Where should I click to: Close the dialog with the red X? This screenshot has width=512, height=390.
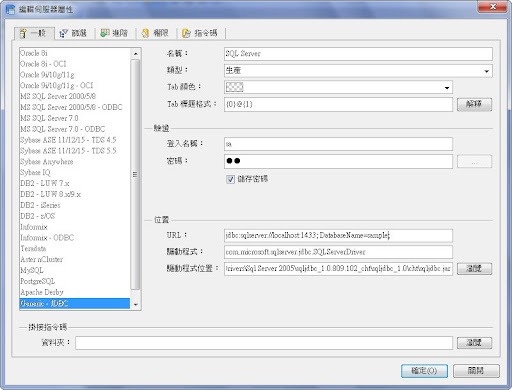coord(493,7)
